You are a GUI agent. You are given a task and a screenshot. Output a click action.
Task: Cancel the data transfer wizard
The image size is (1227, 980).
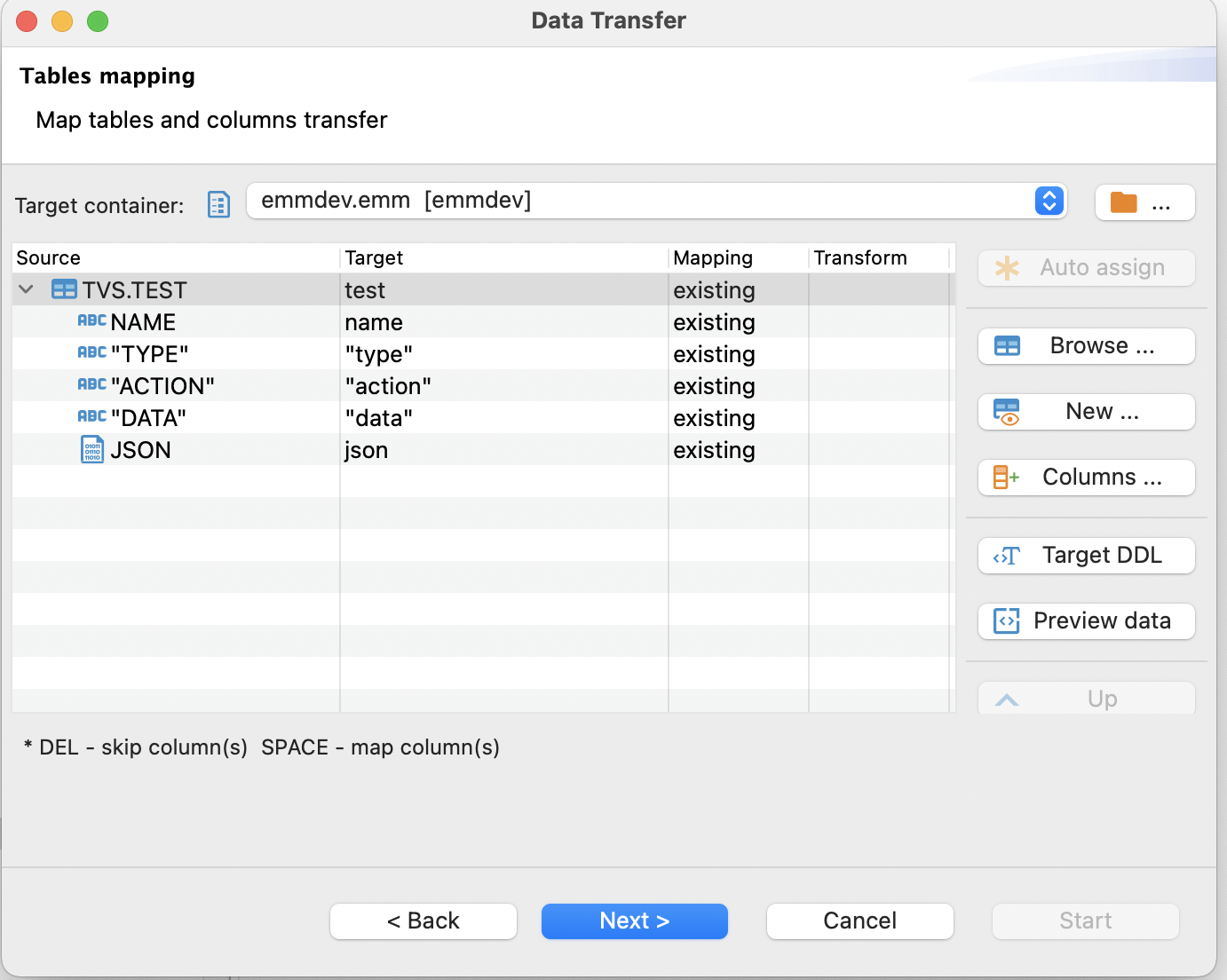click(x=859, y=921)
